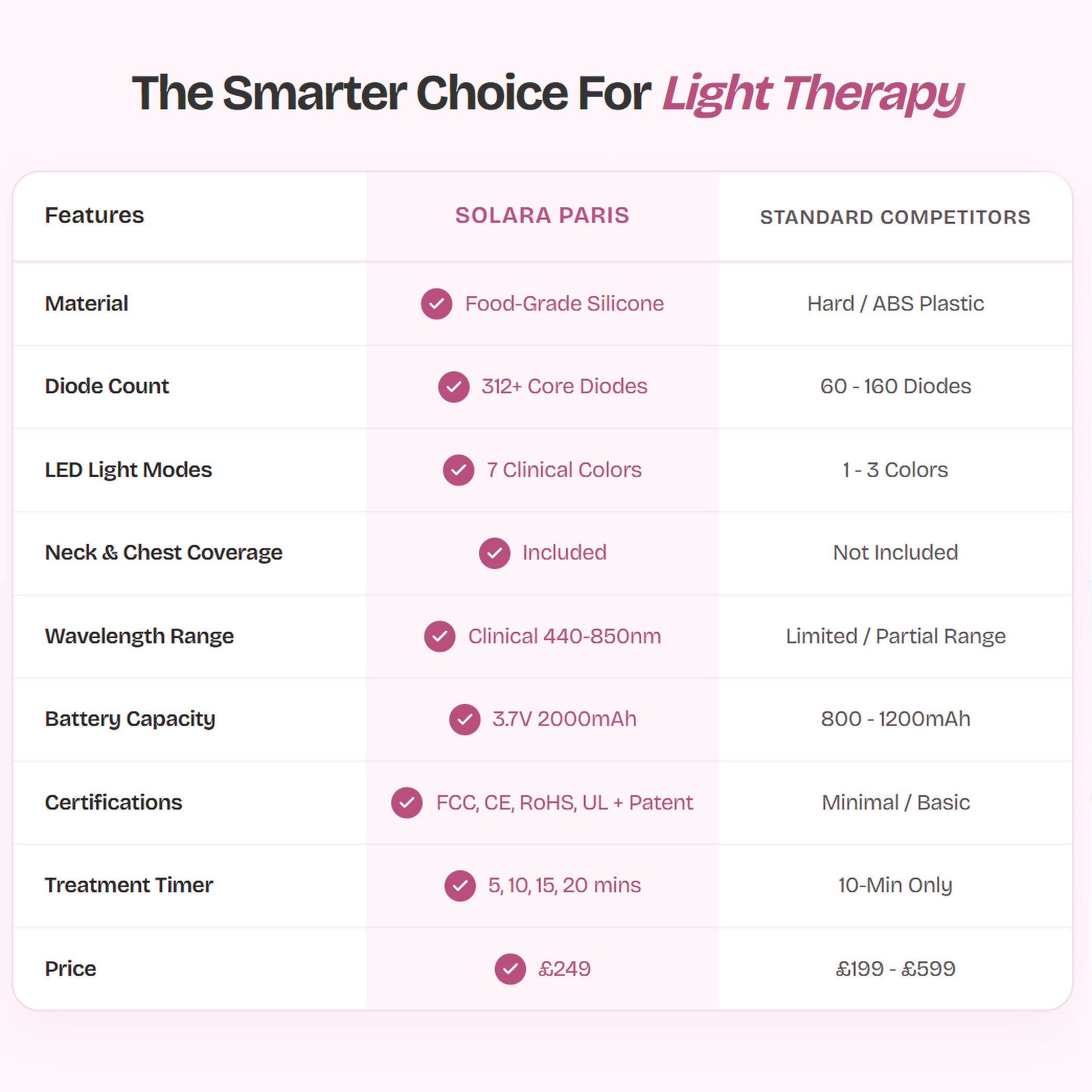Click the checkmark beside 5, 10, 15, 20 mins
1092x1092 pixels.
pos(460,886)
